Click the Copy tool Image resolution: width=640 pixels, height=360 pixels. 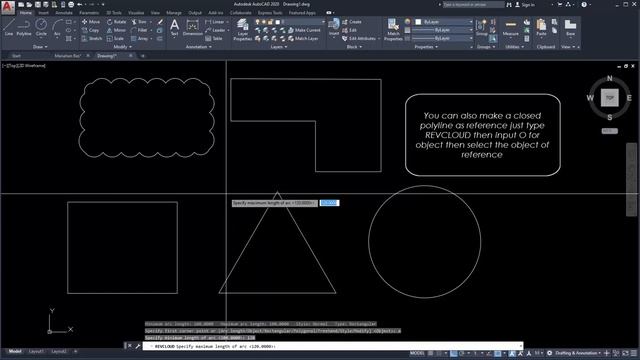91,30
